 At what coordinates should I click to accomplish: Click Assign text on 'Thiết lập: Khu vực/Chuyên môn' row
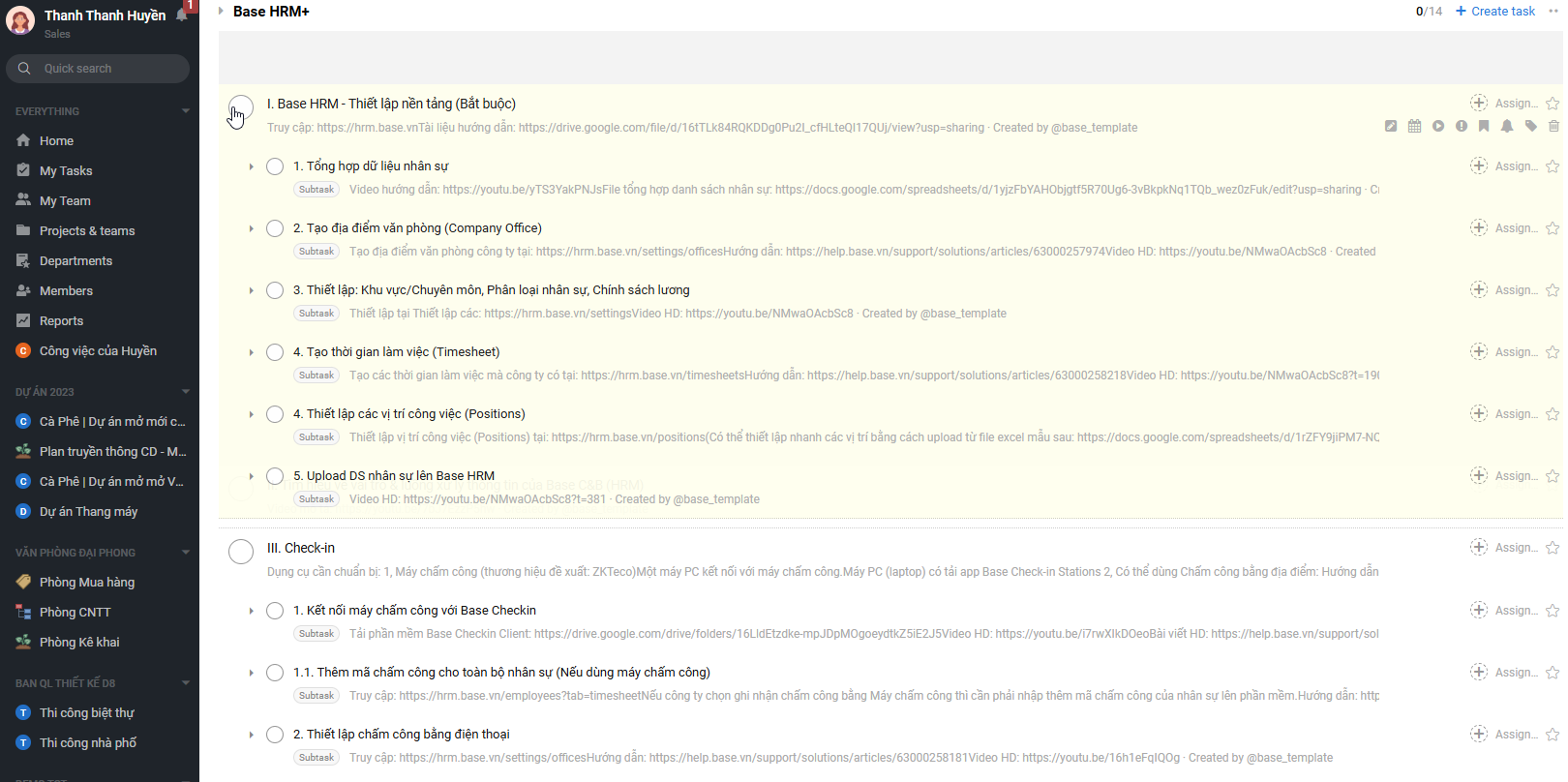tap(1517, 290)
